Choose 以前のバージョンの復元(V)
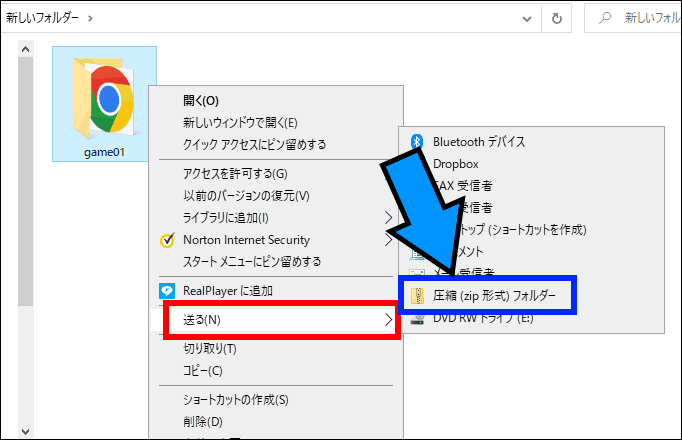 [x=276, y=196]
